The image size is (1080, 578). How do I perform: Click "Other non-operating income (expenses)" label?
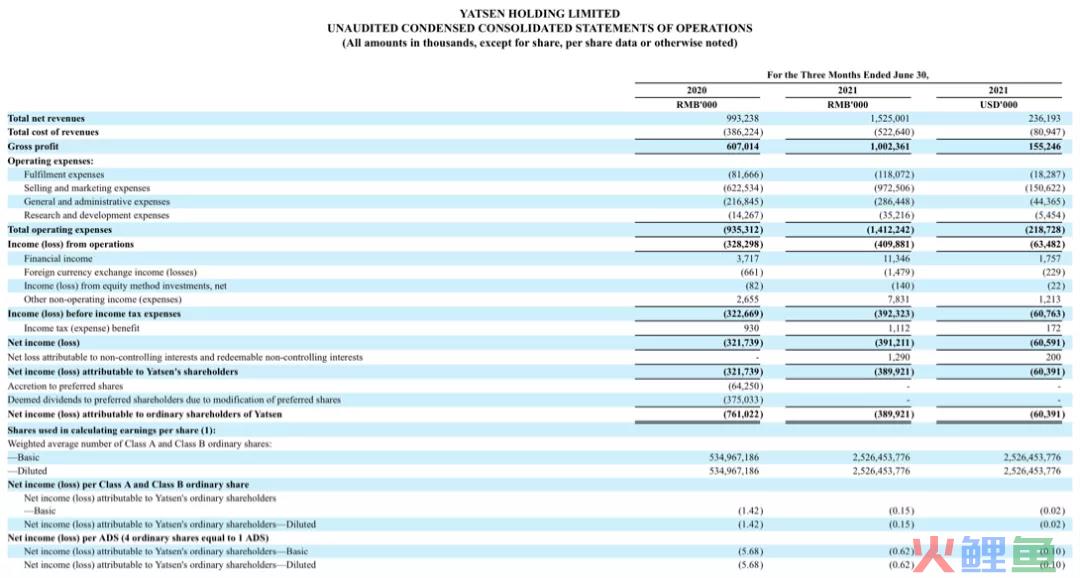point(103,300)
